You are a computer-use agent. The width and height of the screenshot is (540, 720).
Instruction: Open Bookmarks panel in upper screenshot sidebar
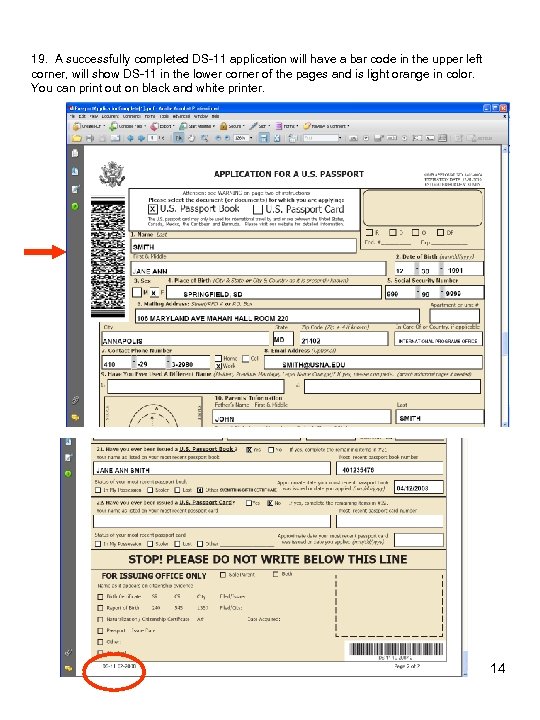coord(75,171)
